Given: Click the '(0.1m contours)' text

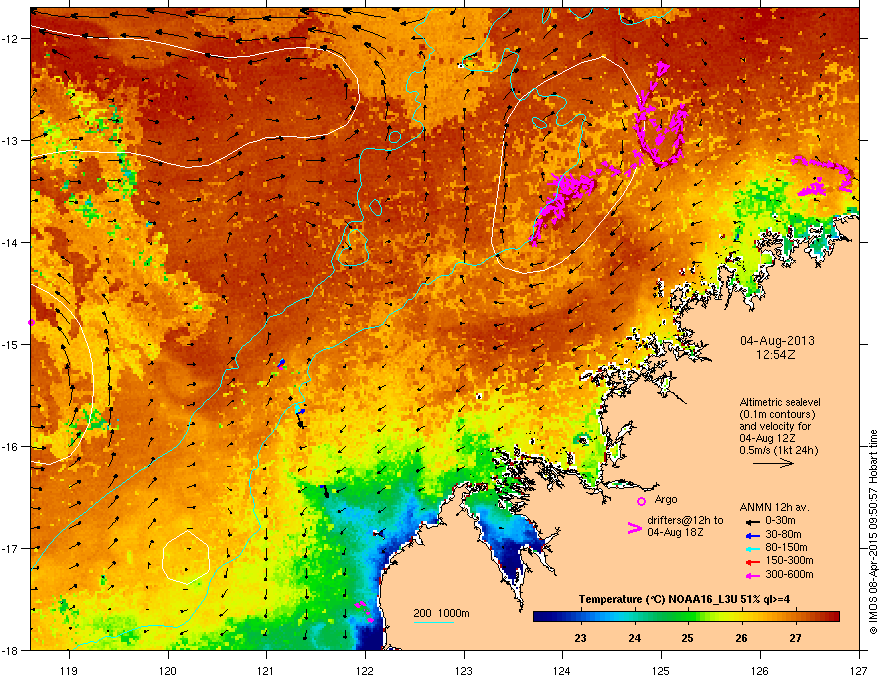Looking at the screenshot, I should click(777, 415).
